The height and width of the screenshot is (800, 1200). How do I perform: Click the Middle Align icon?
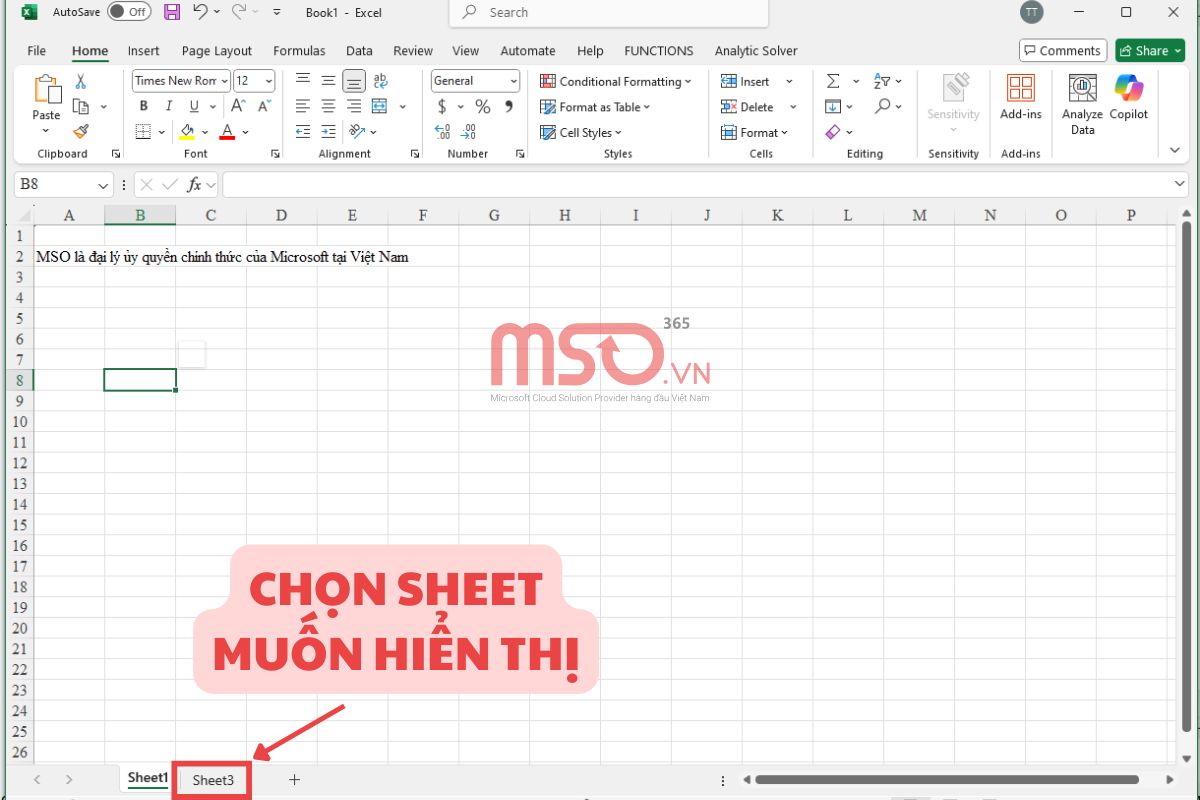point(328,80)
